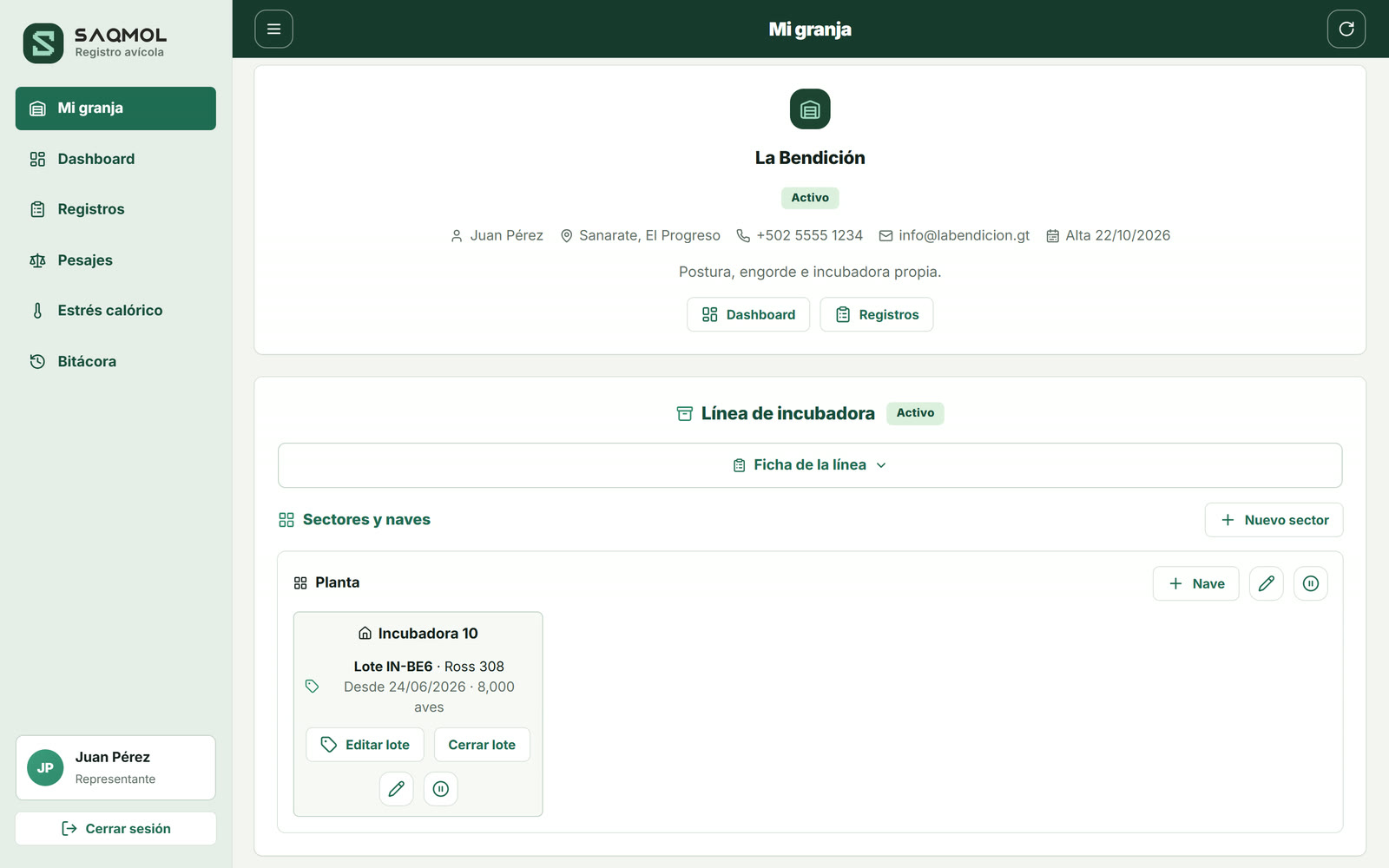Click Cerrar sesión button
1389x868 pixels.
click(115, 829)
